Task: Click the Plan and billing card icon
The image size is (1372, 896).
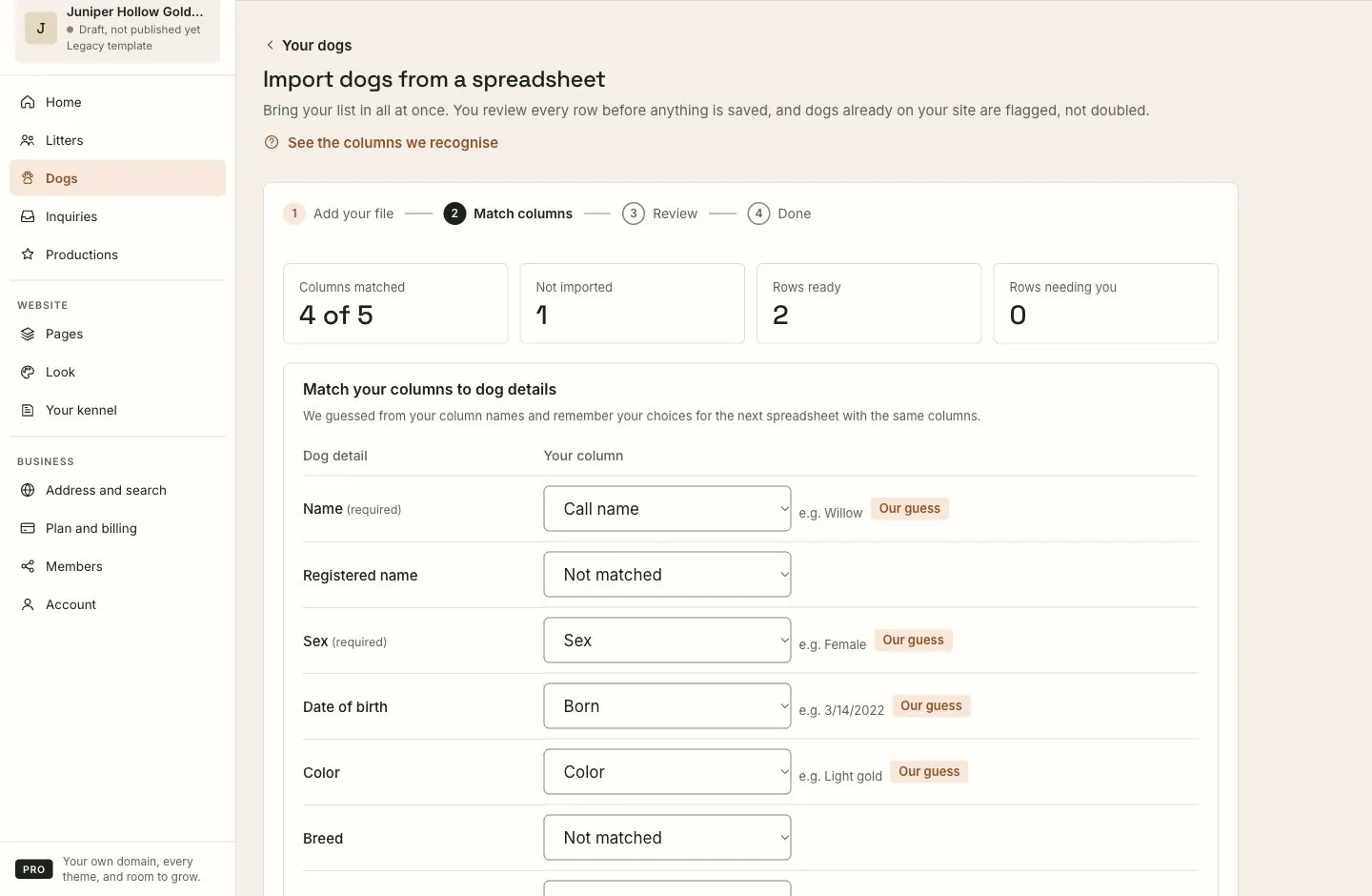Action: point(28,528)
